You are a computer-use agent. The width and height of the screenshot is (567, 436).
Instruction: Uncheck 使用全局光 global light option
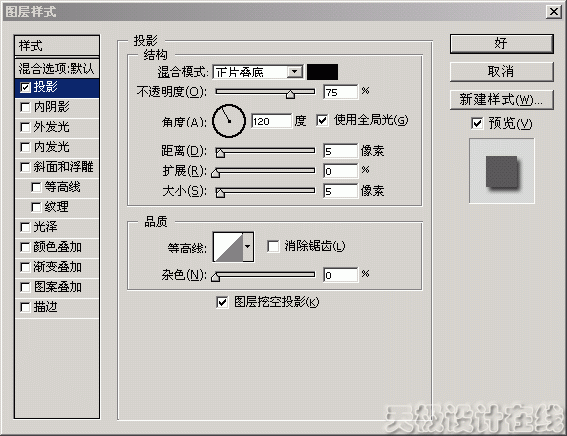(x=322, y=120)
